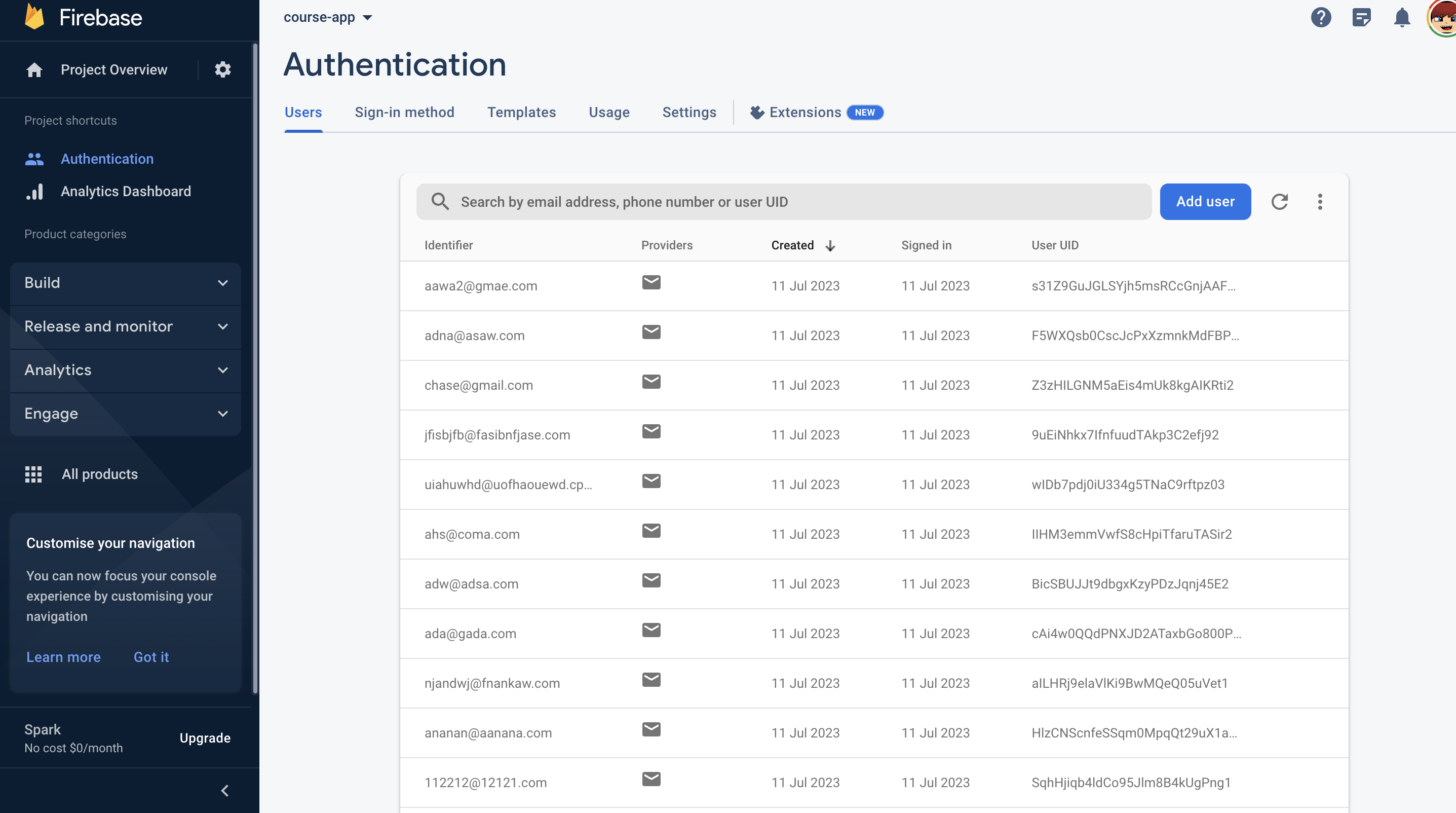This screenshot has height=813, width=1456.
Task: Open the course-app project dropdown
Action: click(x=328, y=18)
